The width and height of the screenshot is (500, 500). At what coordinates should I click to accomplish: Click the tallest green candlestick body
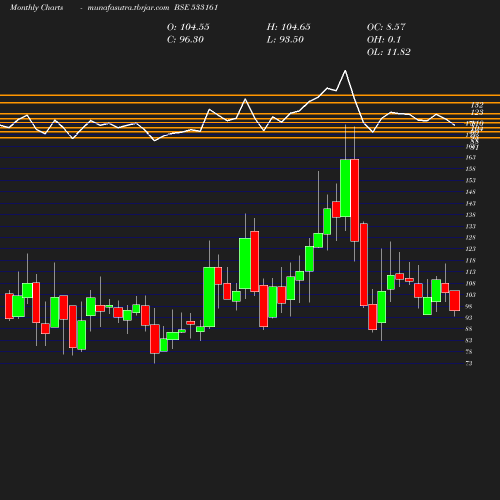[209, 297]
